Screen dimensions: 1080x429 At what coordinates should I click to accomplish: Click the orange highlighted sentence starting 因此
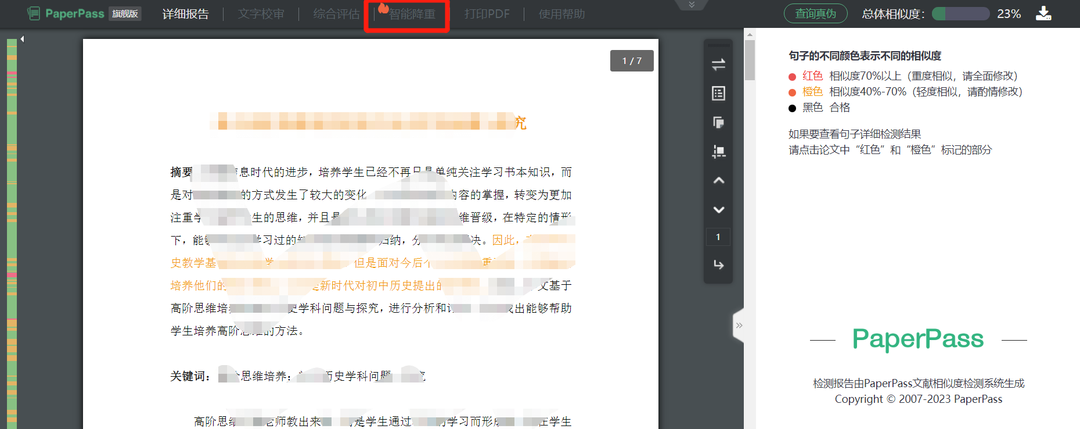[x=374, y=262]
